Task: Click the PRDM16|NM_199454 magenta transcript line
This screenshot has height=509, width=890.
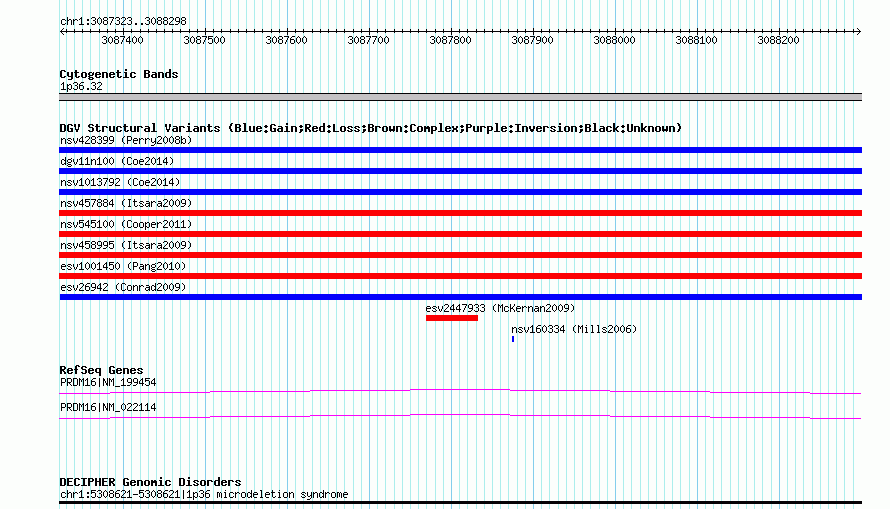Action: (x=460, y=391)
